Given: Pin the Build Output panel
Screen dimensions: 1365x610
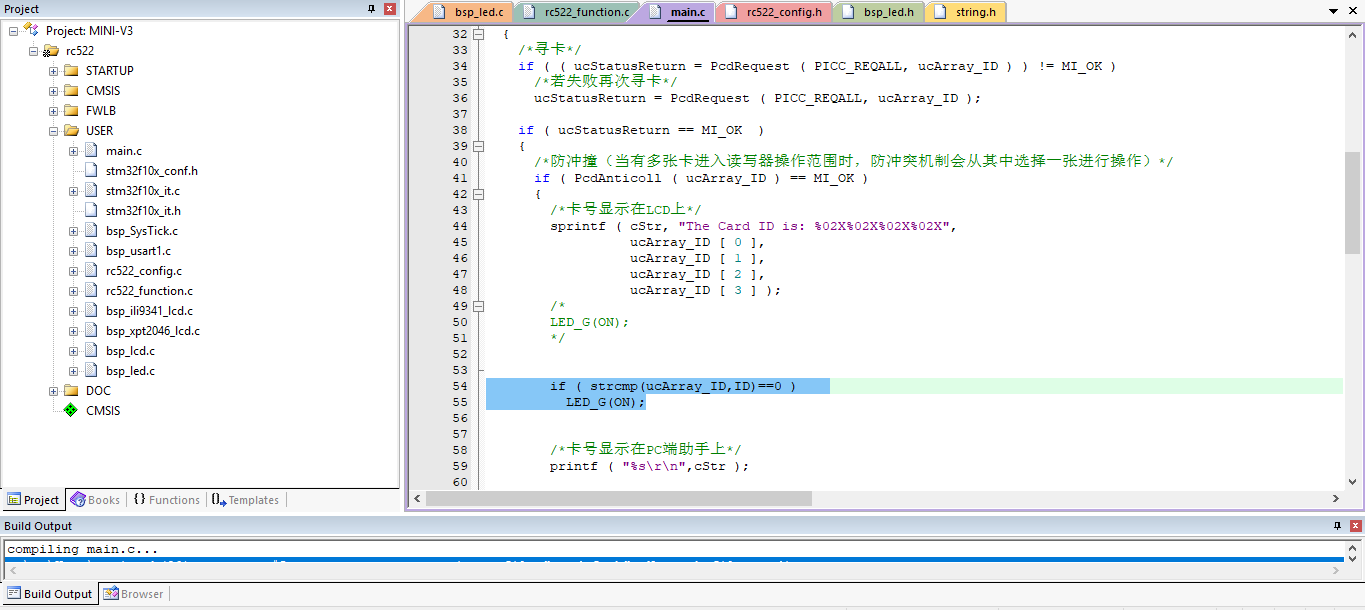Looking at the screenshot, I should click(1337, 526).
